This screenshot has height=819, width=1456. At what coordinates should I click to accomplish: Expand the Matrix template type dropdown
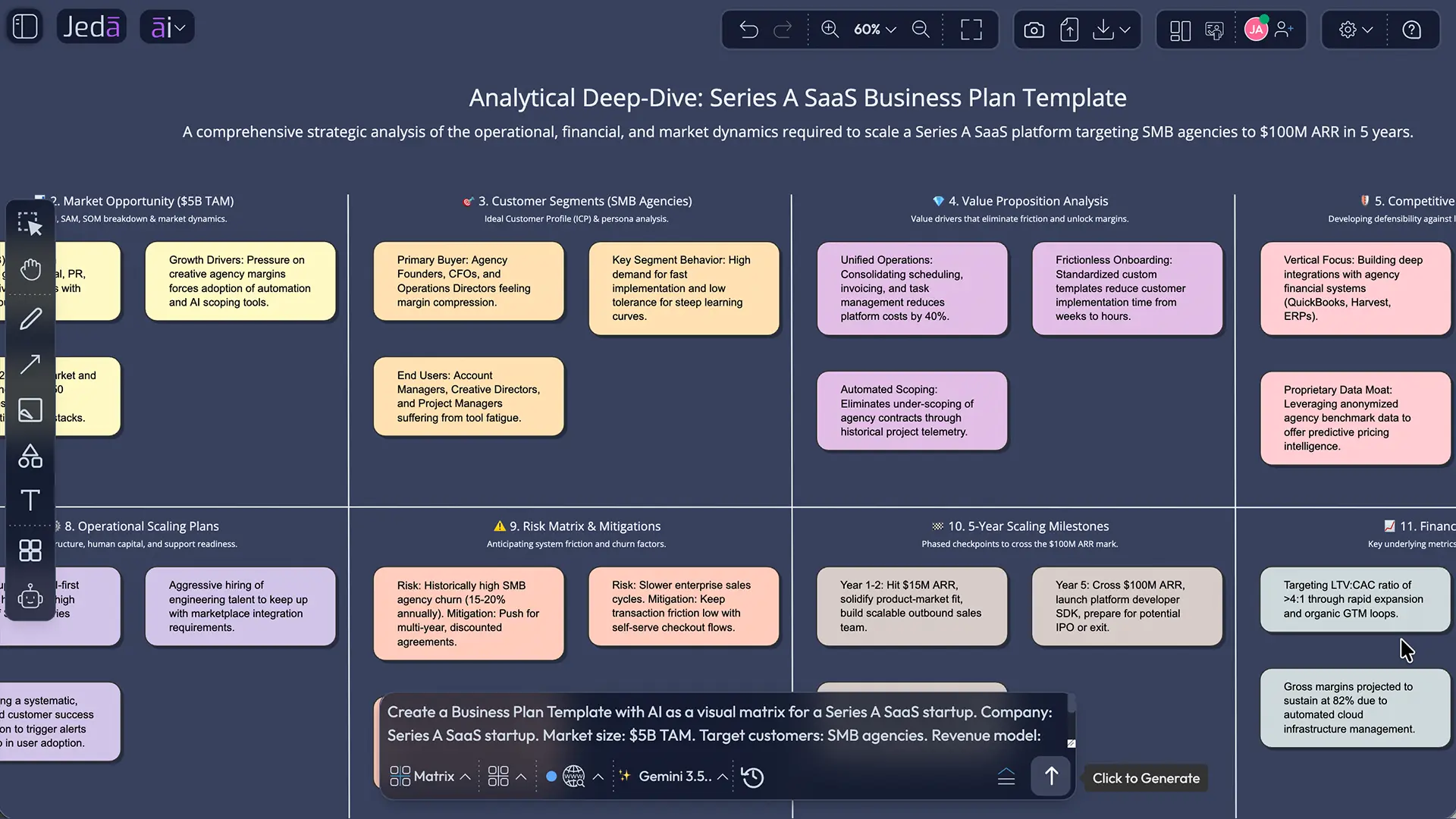point(430,777)
